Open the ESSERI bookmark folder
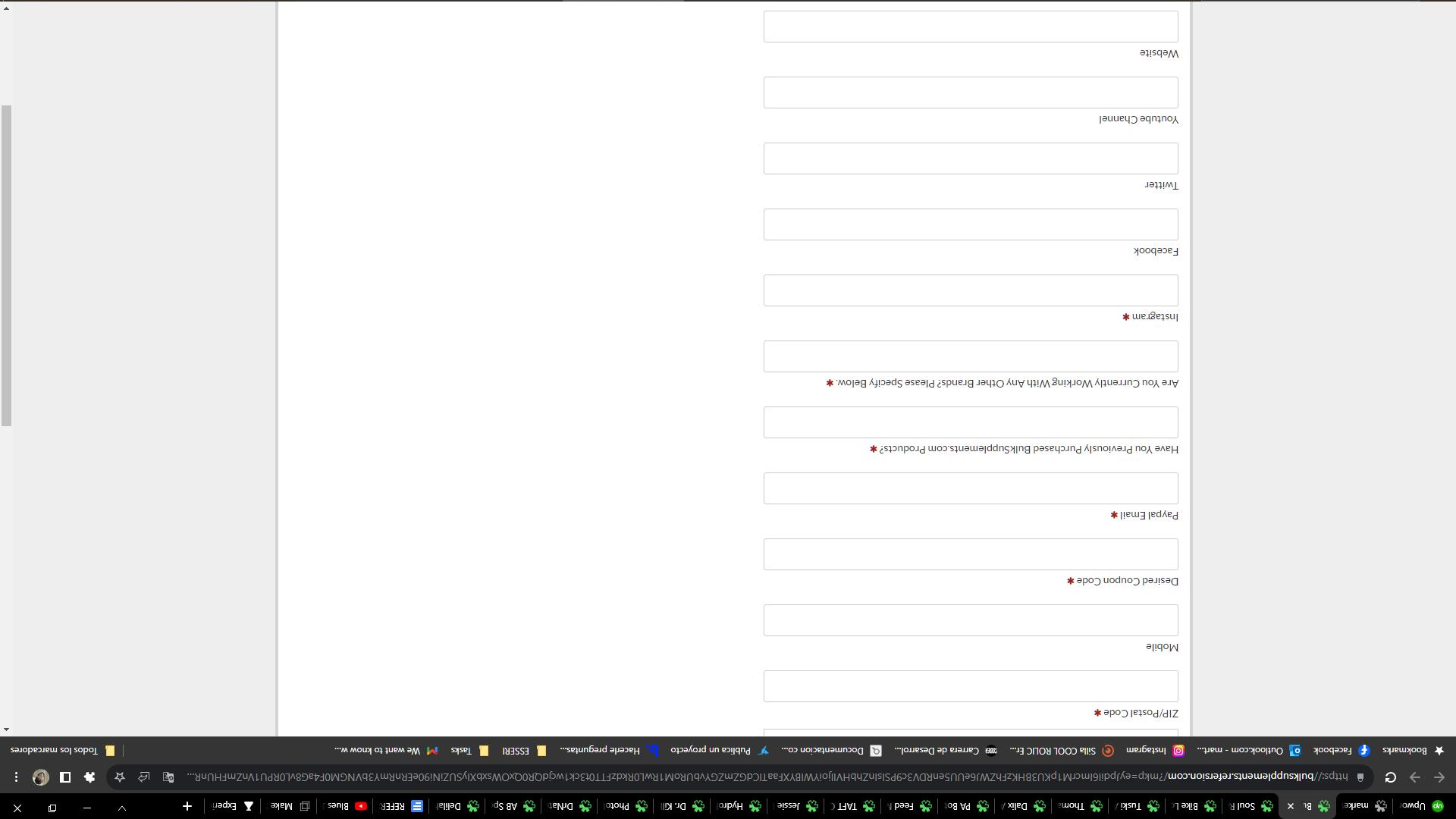Viewport: 1456px width, 819px height. [523, 750]
